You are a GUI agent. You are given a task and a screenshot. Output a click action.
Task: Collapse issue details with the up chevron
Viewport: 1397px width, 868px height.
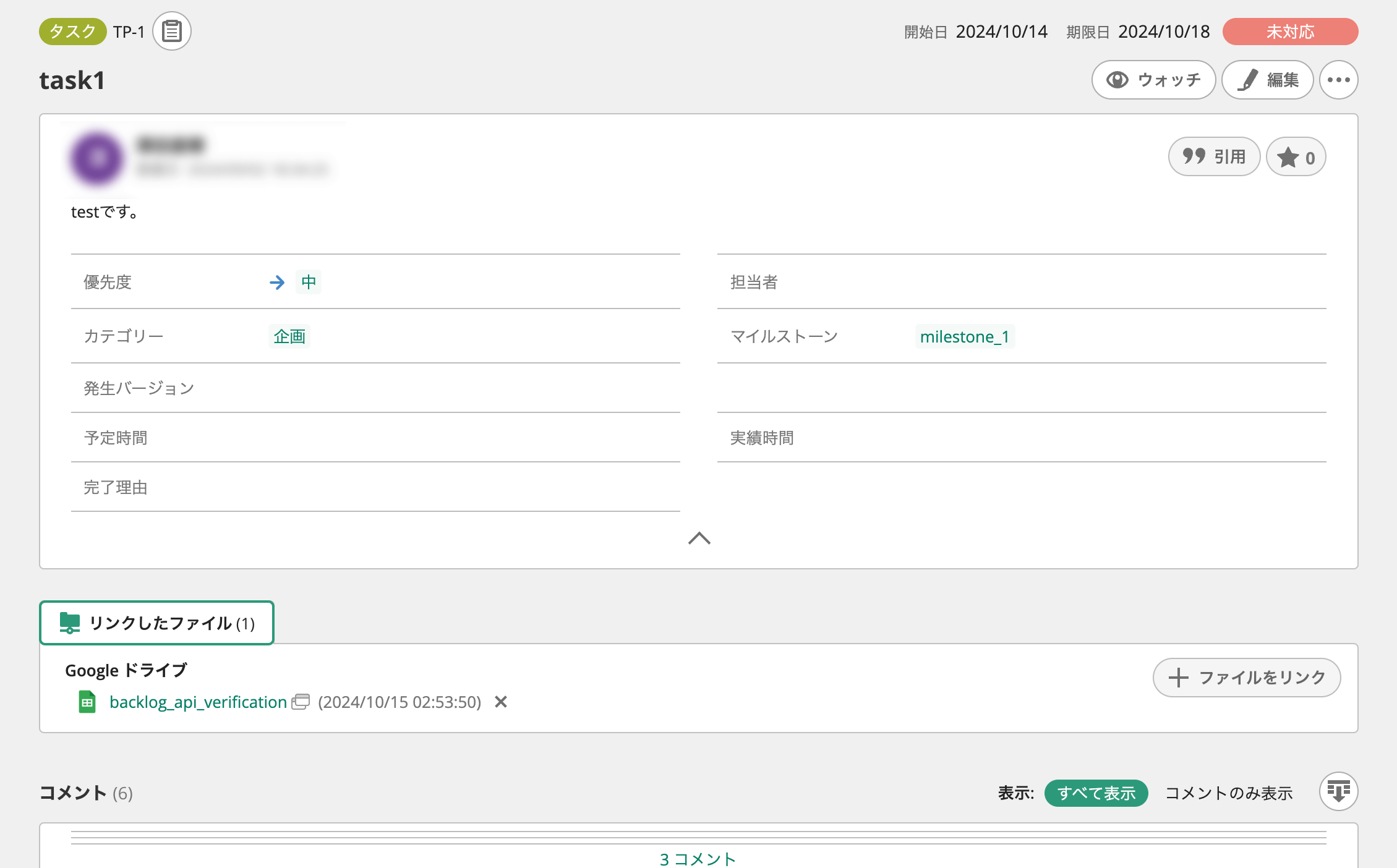pos(699,538)
